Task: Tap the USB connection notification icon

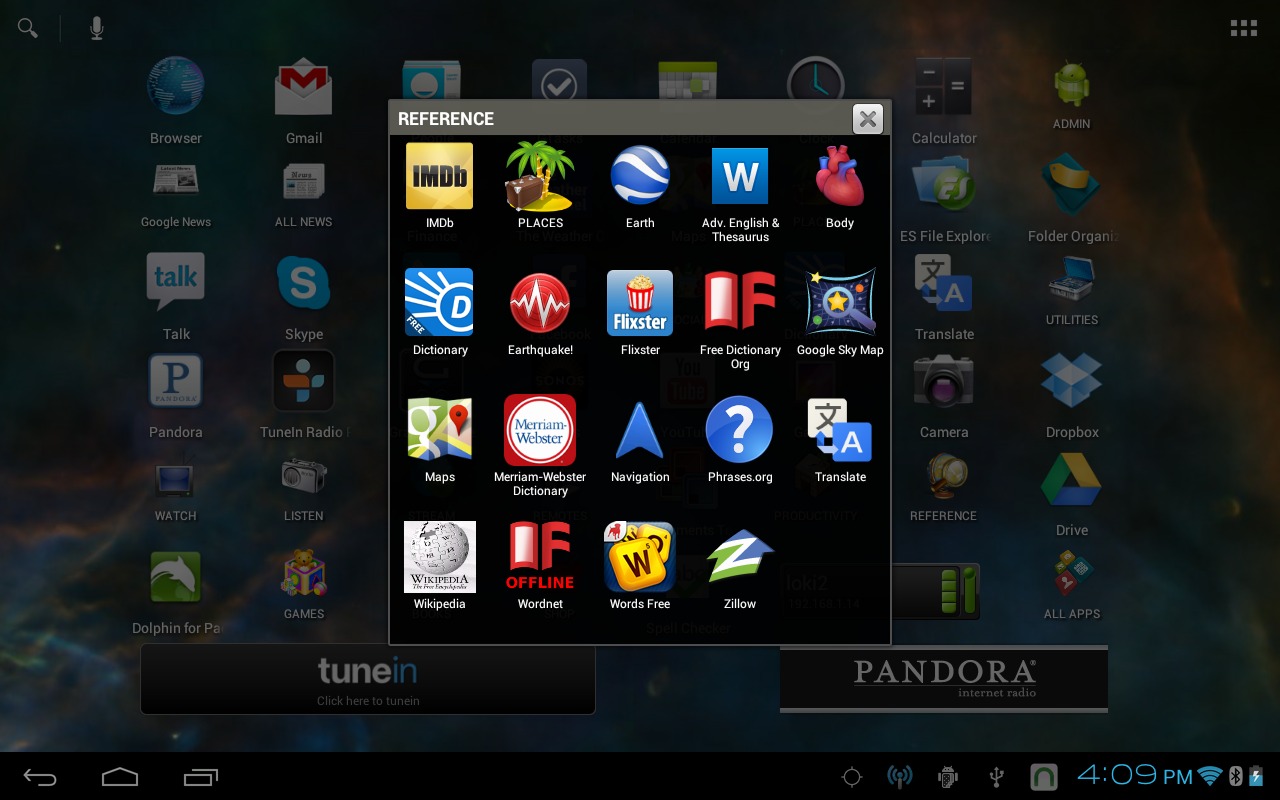Action: tap(996, 777)
